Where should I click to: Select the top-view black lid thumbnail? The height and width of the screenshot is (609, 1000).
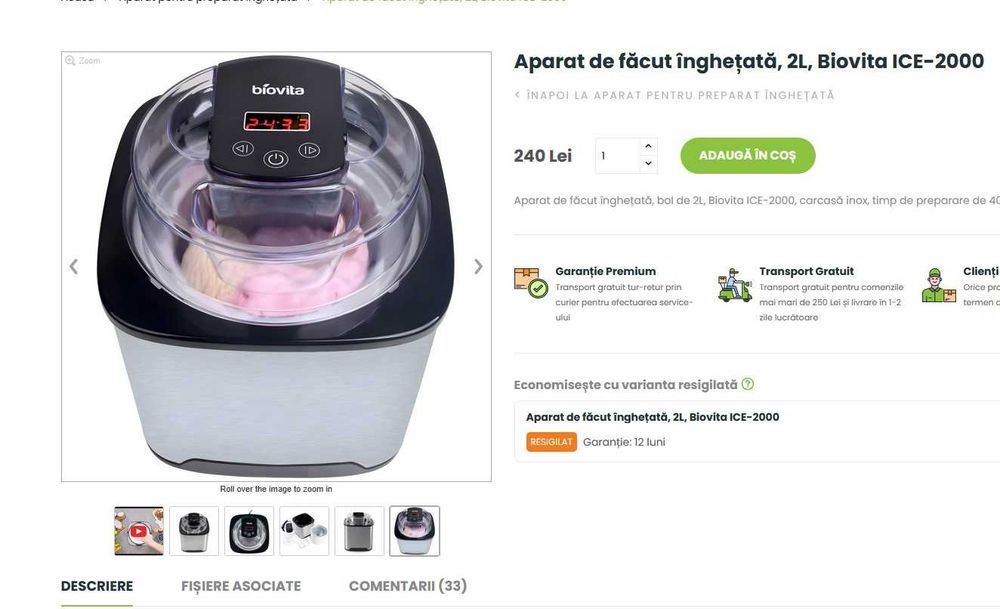click(x=249, y=531)
